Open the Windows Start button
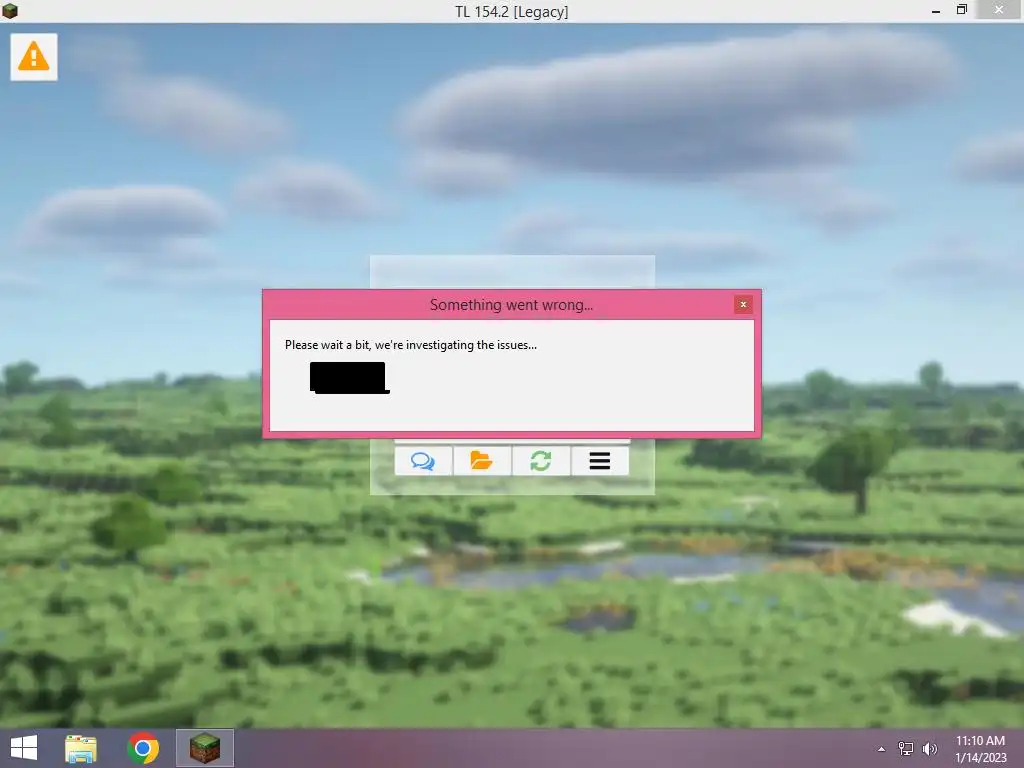This screenshot has height=768, width=1024. 24,748
